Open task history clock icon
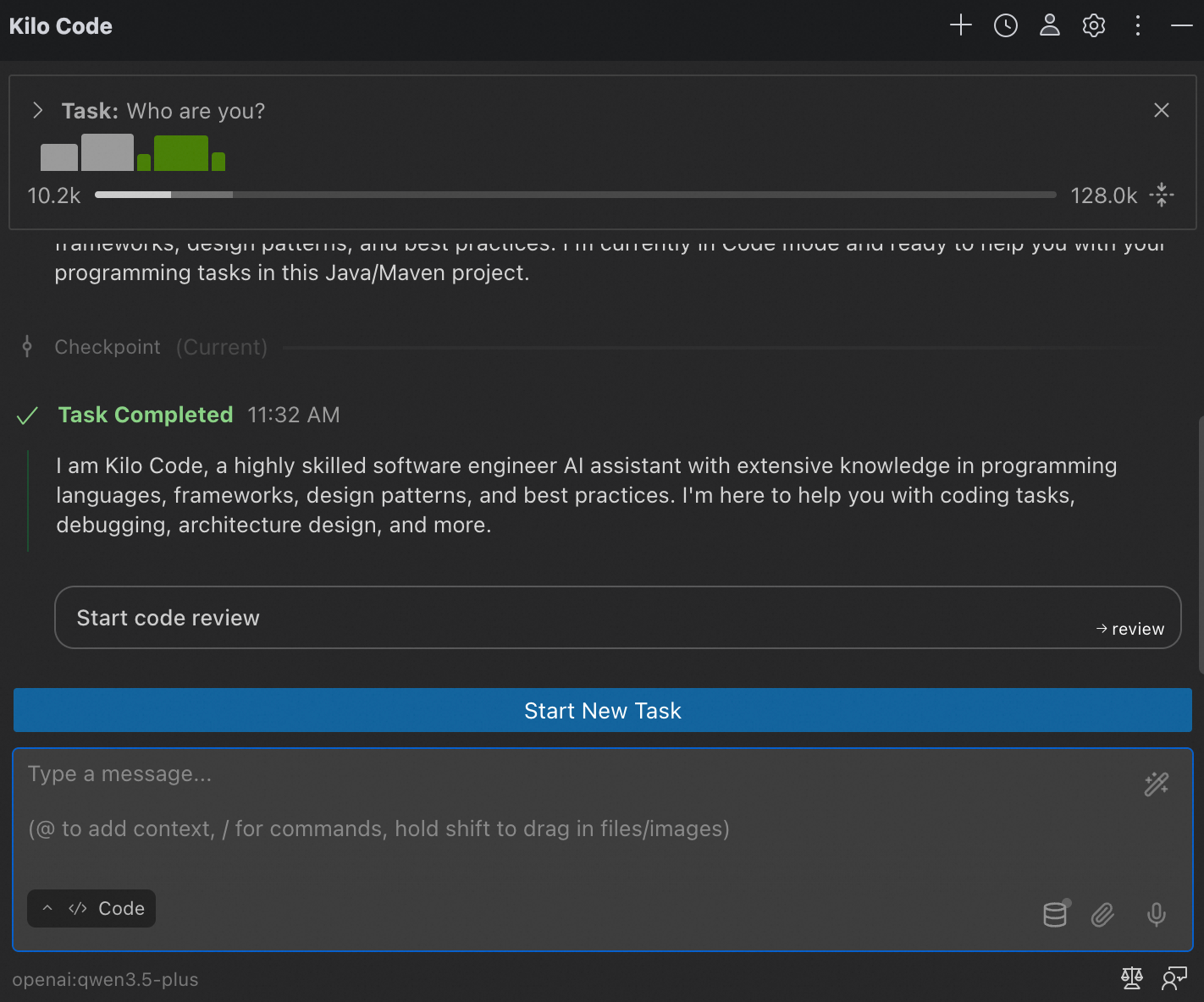This screenshot has height=1002, width=1204. (1006, 25)
